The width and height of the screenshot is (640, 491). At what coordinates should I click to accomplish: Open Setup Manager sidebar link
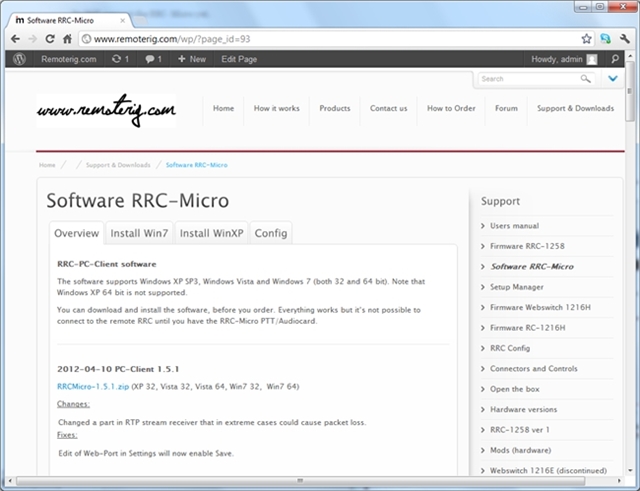[517, 287]
